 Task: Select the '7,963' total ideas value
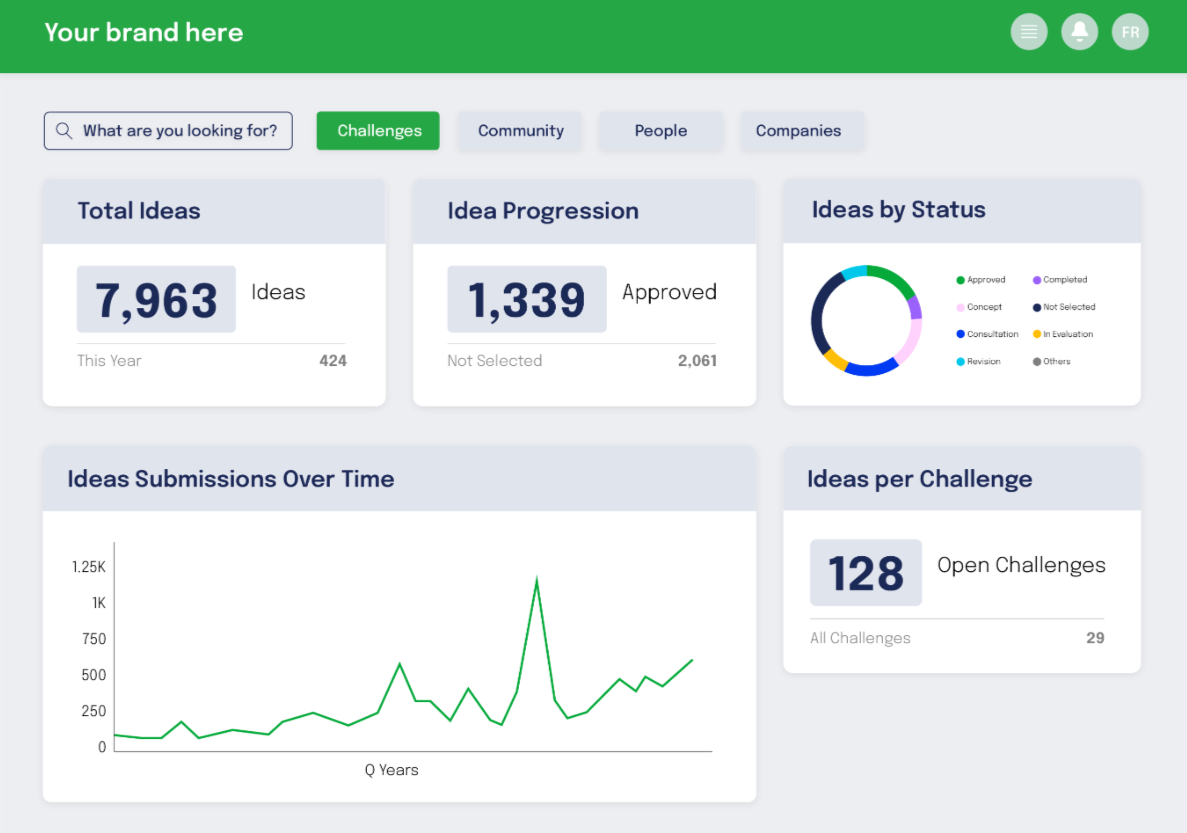click(156, 299)
